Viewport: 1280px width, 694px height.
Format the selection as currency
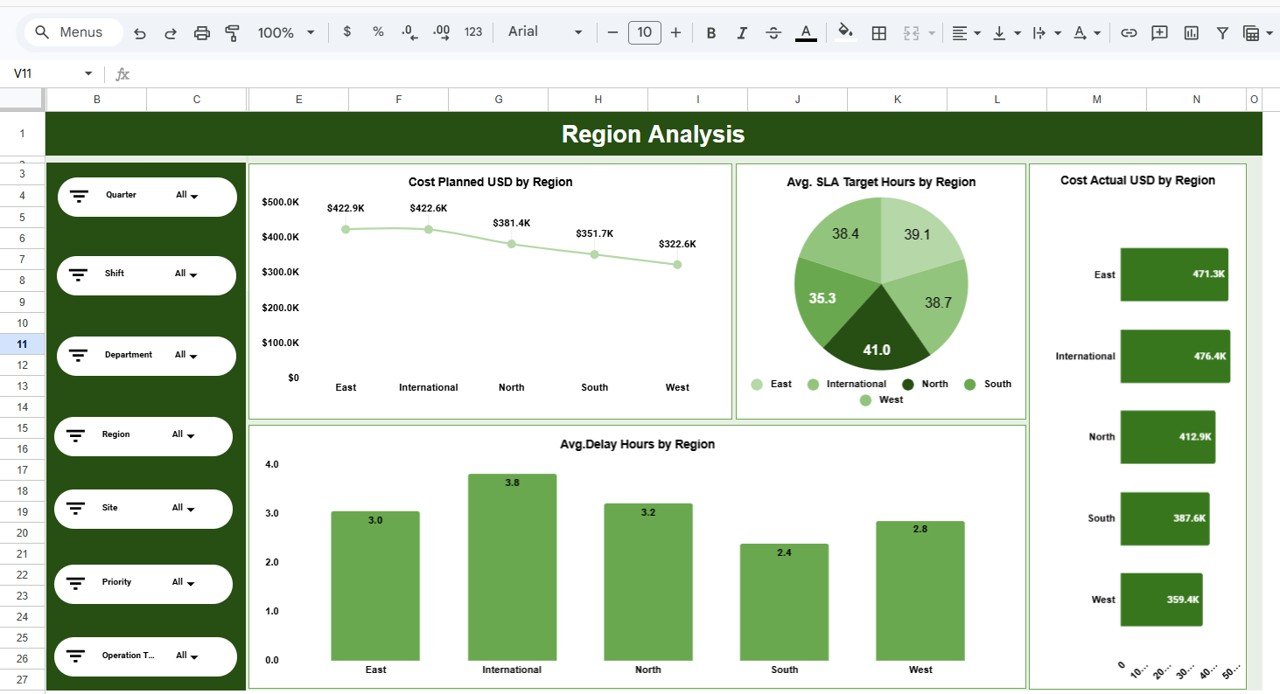[346, 32]
